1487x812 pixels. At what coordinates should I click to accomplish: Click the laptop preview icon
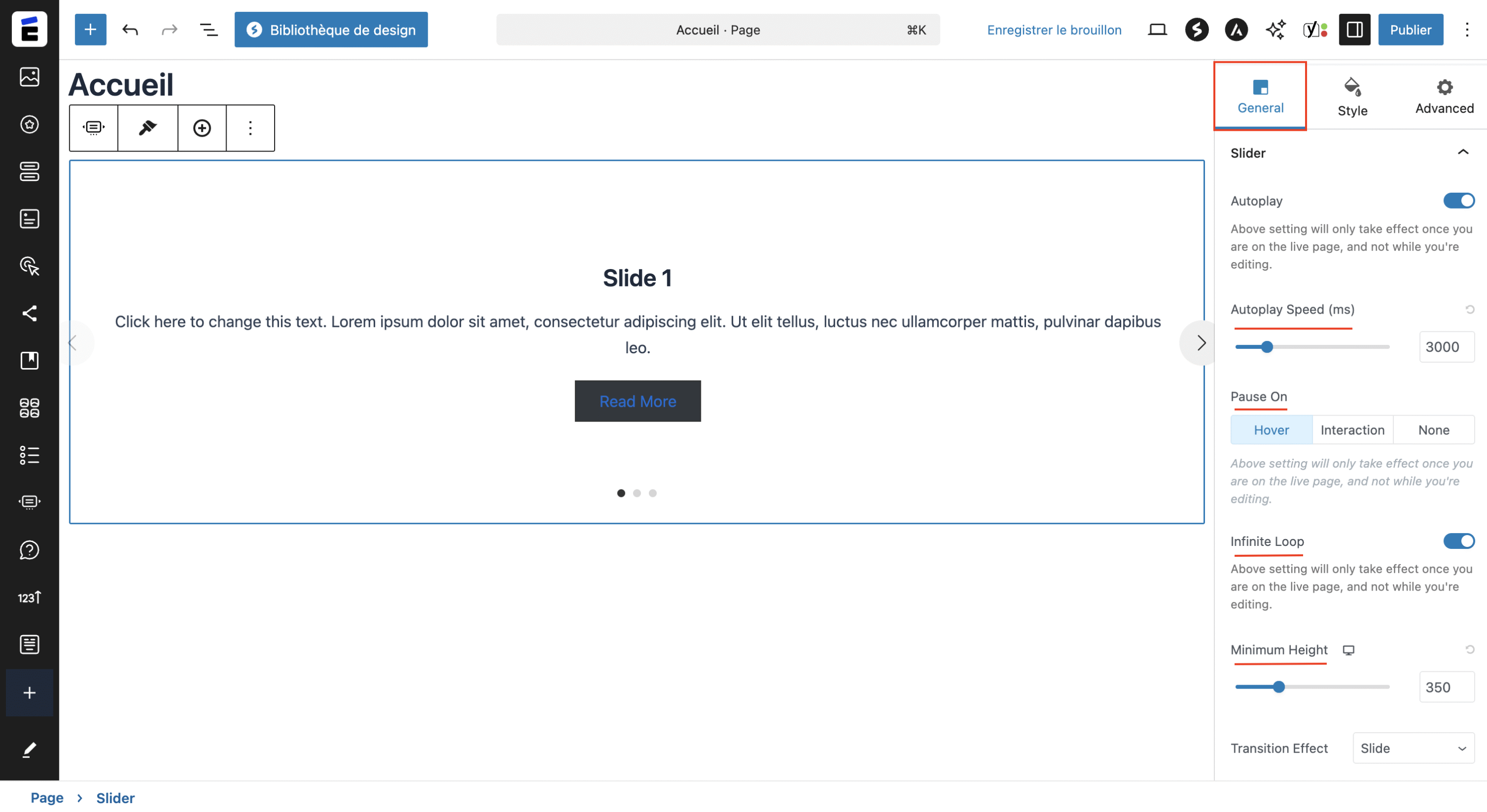tap(1157, 29)
